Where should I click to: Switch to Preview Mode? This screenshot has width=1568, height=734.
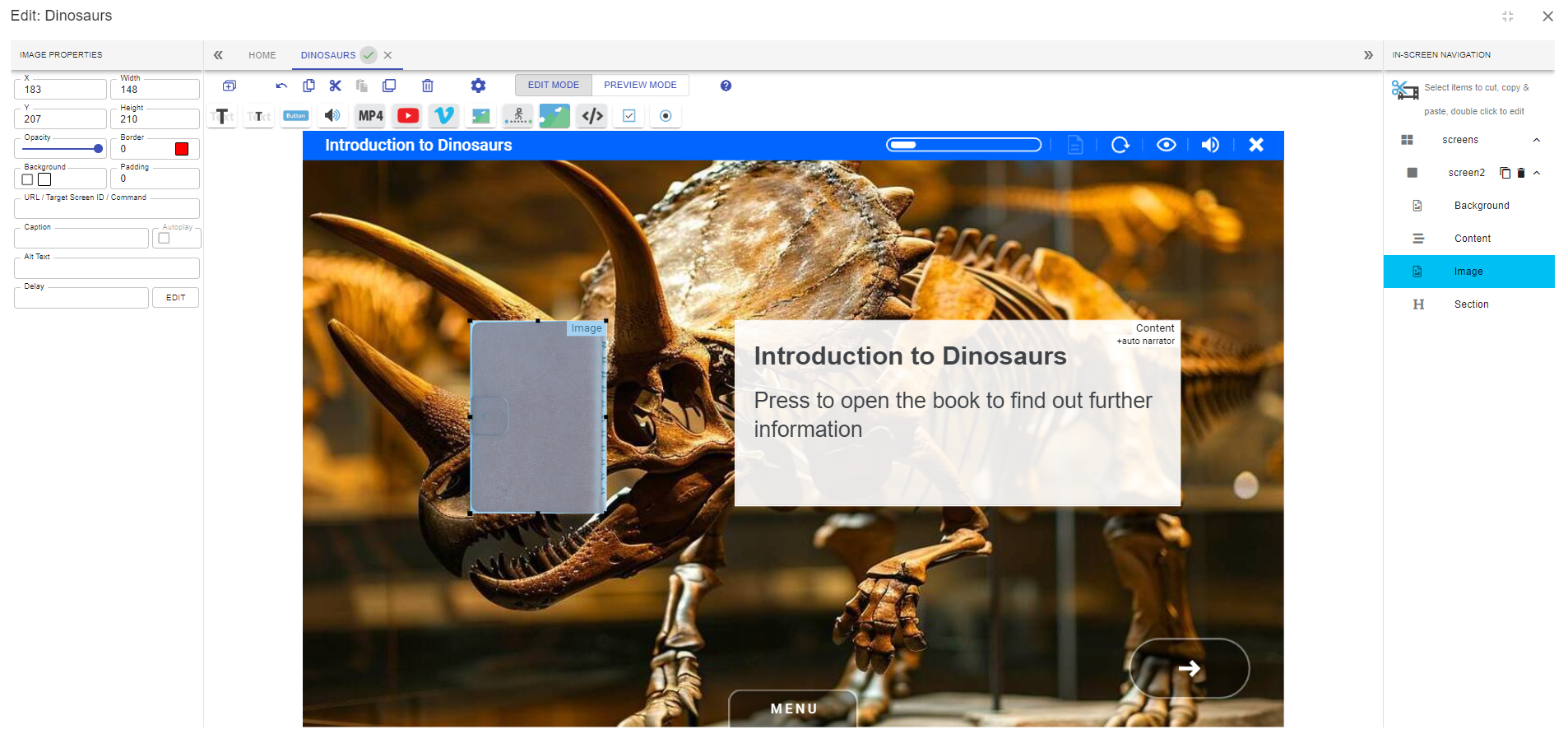640,85
